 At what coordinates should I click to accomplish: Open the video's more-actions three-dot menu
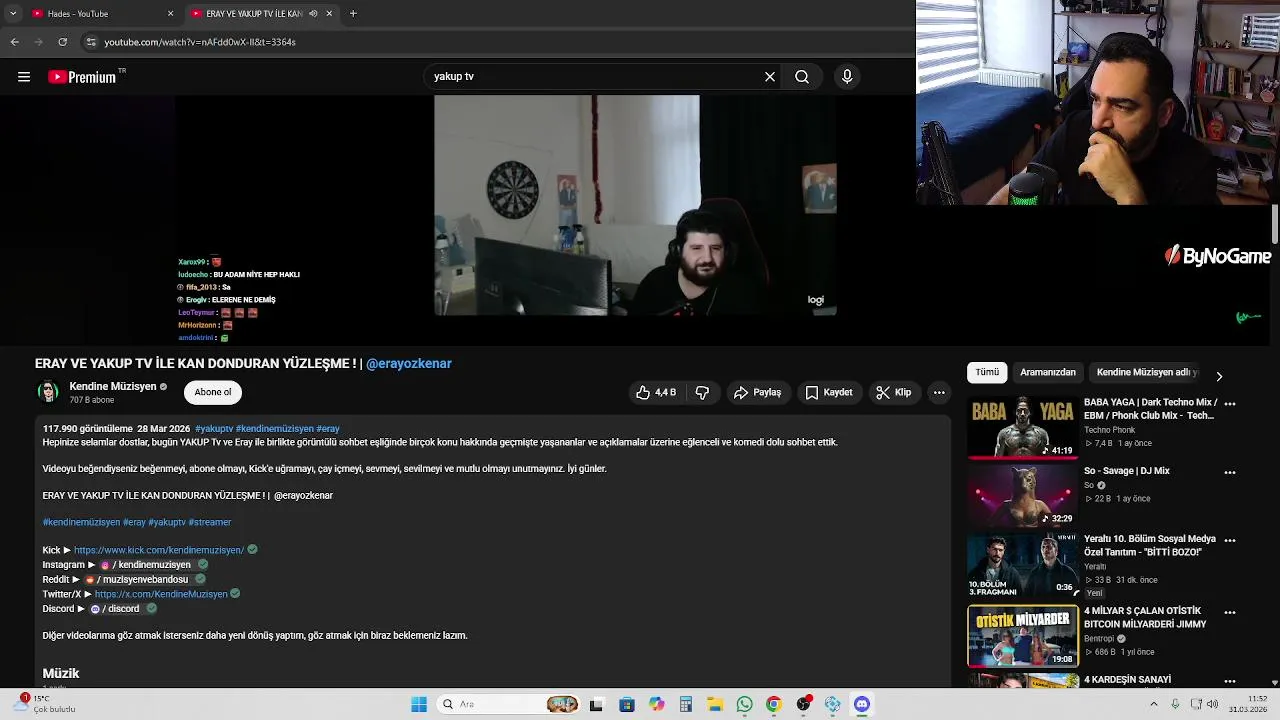click(939, 393)
